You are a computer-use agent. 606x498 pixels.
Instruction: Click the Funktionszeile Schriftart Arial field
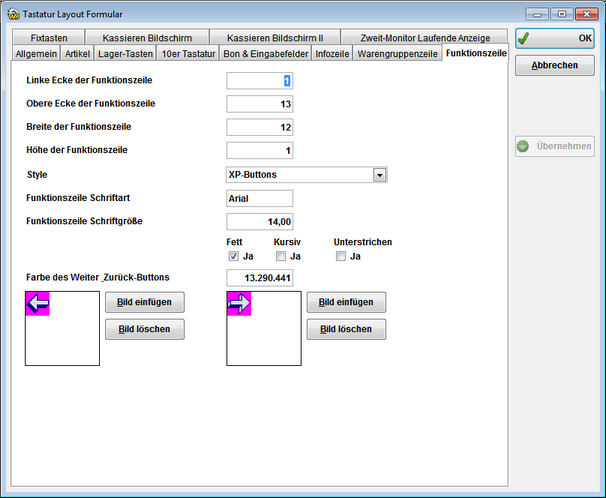pyautogui.click(x=260, y=199)
